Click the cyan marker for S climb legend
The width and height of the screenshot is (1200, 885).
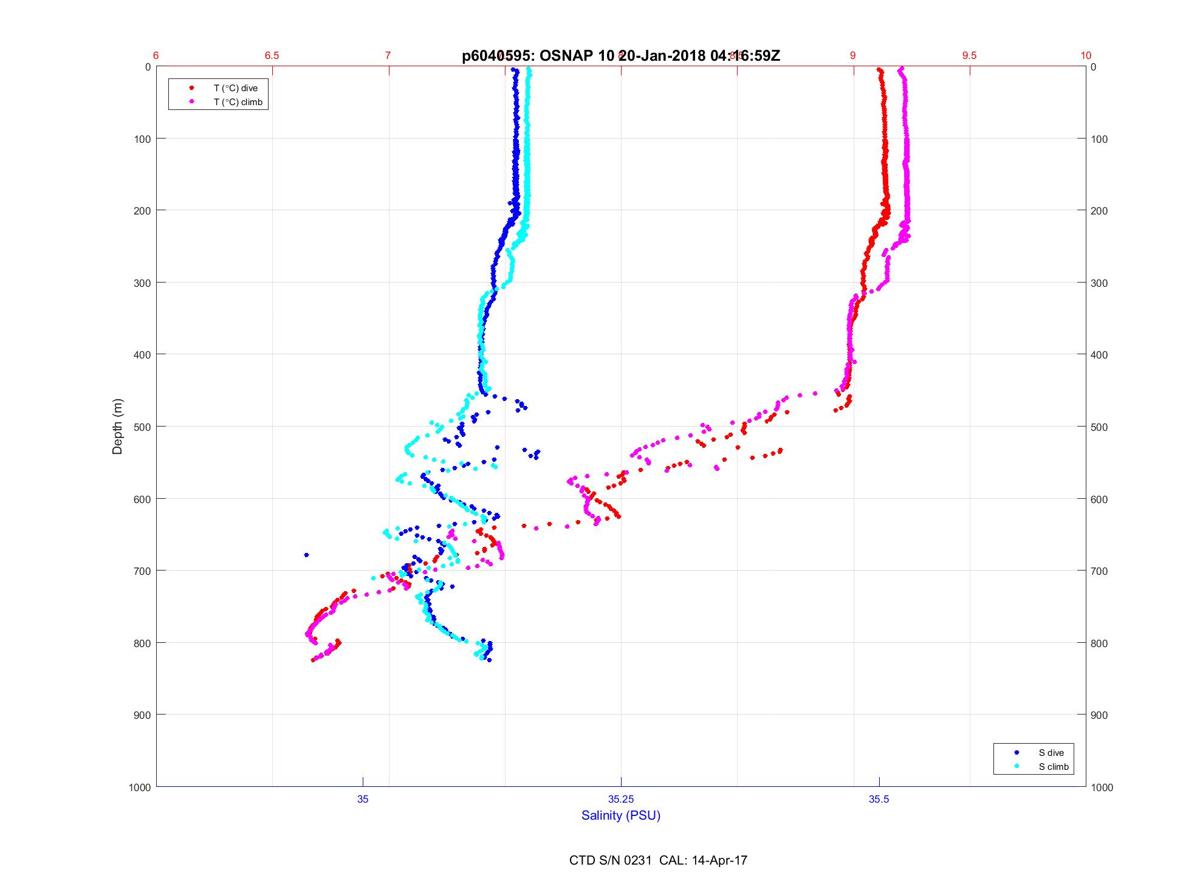coord(1016,767)
